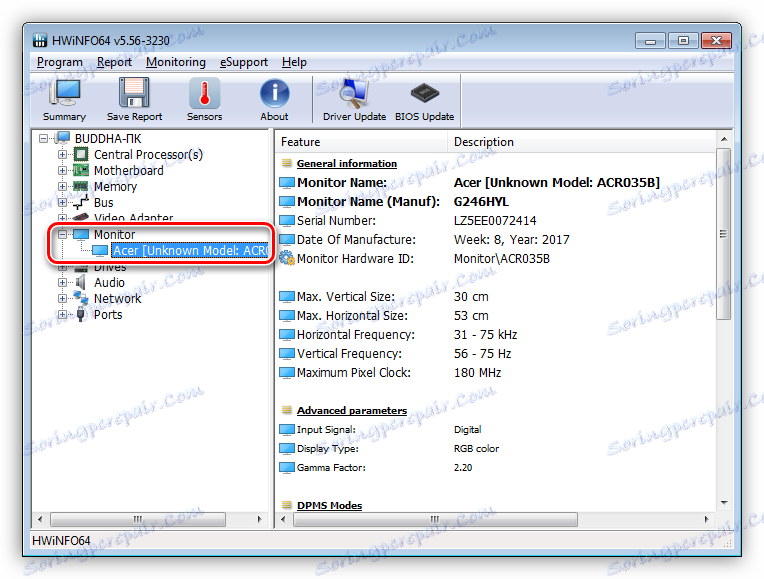Expand the Audio node
The width and height of the screenshot is (764, 579).
tap(62, 283)
